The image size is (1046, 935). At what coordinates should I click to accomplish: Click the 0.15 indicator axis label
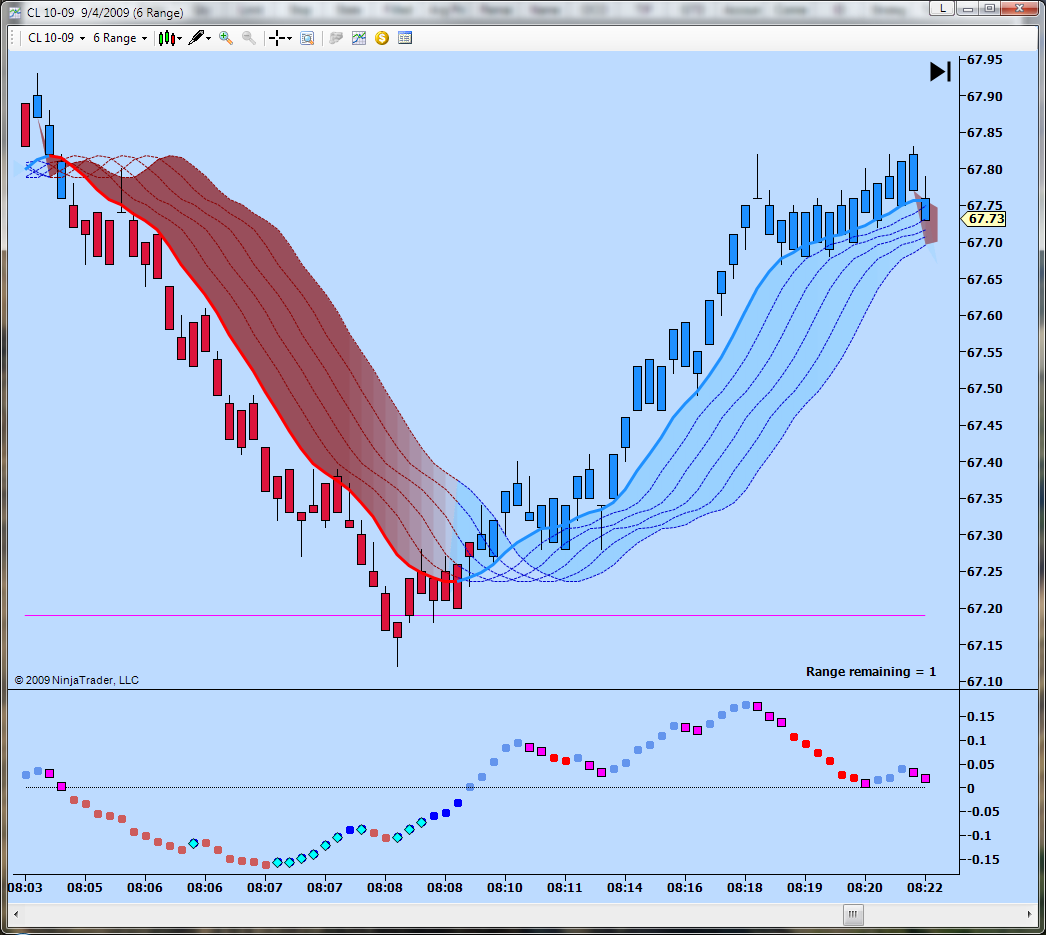[981, 717]
